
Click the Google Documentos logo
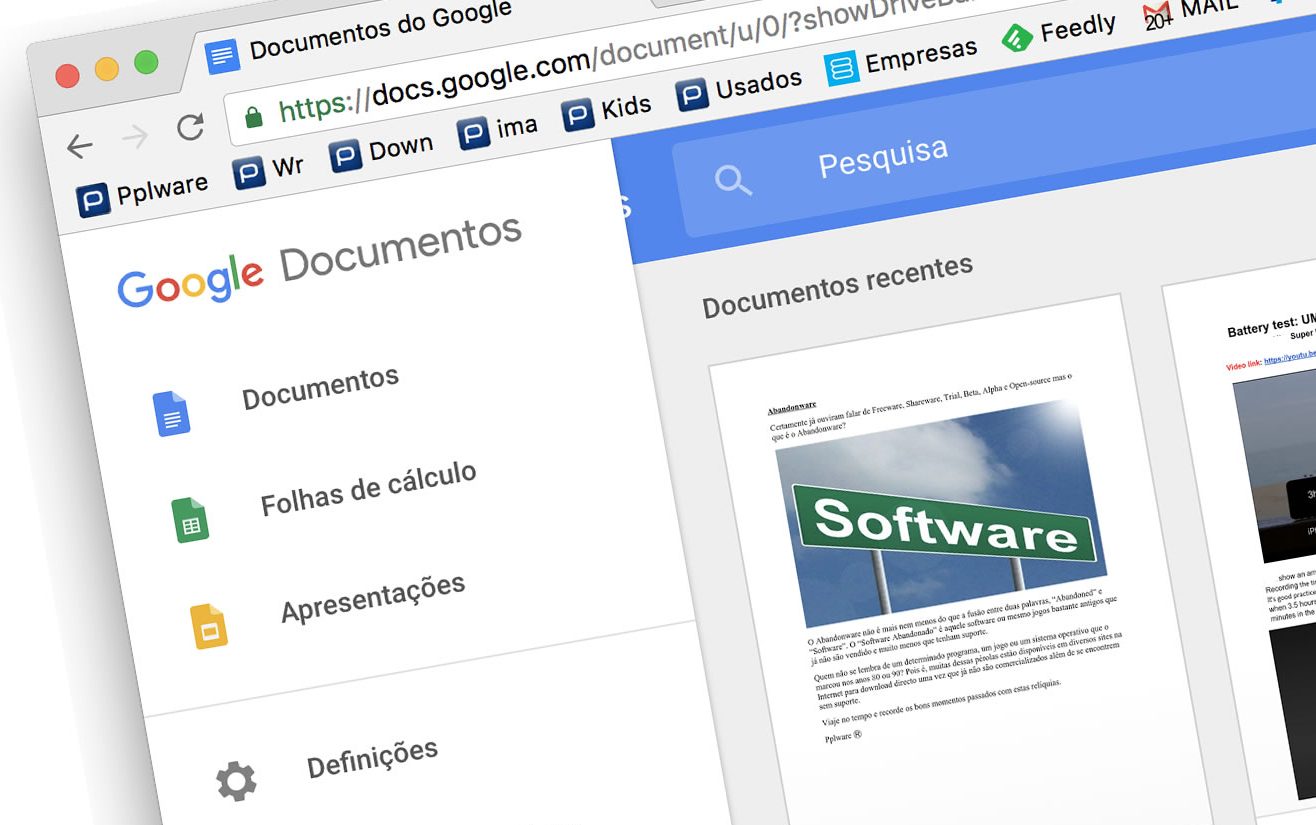[320, 259]
